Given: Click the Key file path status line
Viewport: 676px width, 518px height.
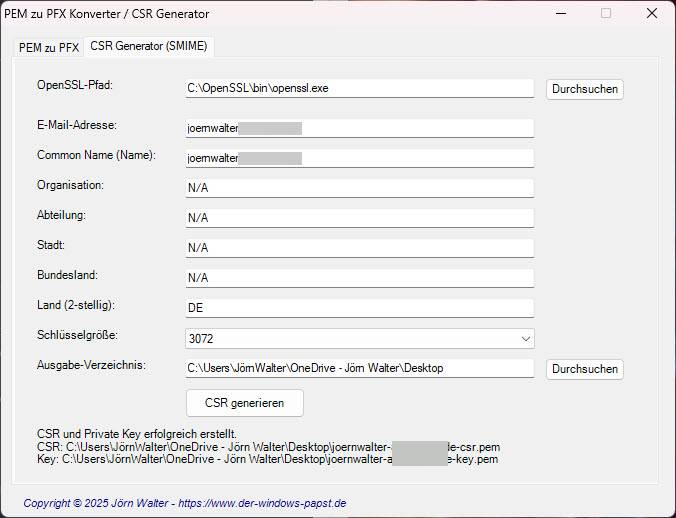Looking at the screenshot, I should [x=266, y=459].
